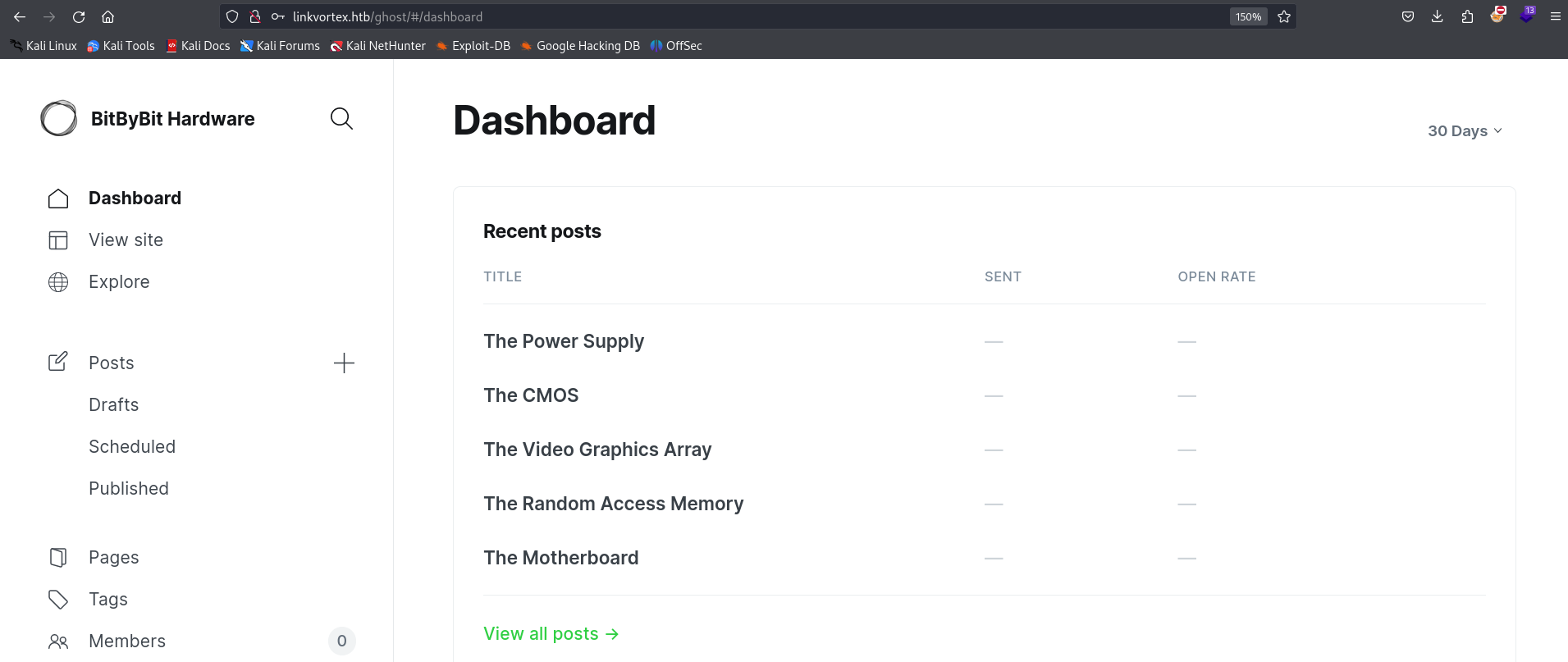The height and width of the screenshot is (662, 1568).
Task: Click the Dashboard home icon in sidebar
Action: pos(58,199)
